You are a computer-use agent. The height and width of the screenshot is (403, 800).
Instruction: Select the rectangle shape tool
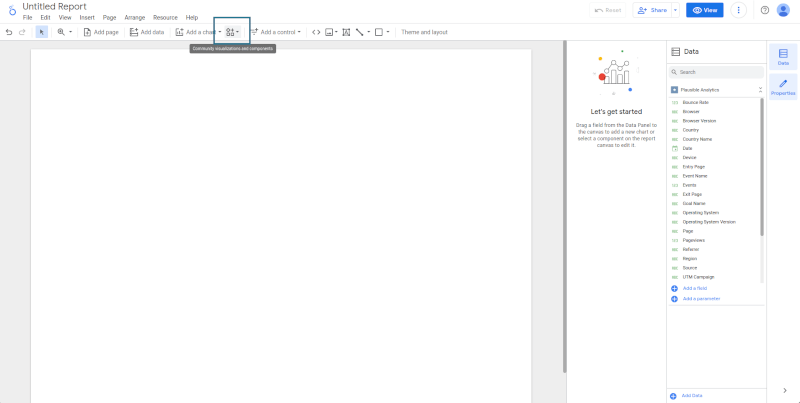(x=379, y=32)
